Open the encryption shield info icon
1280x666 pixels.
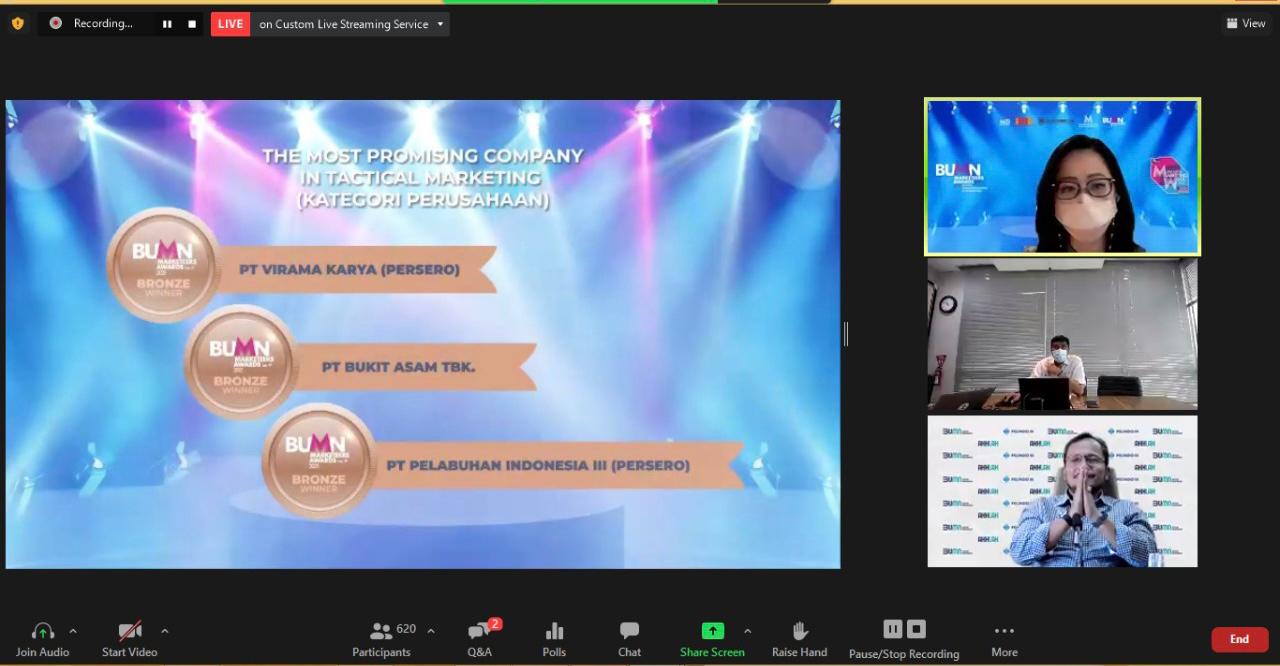tap(17, 23)
